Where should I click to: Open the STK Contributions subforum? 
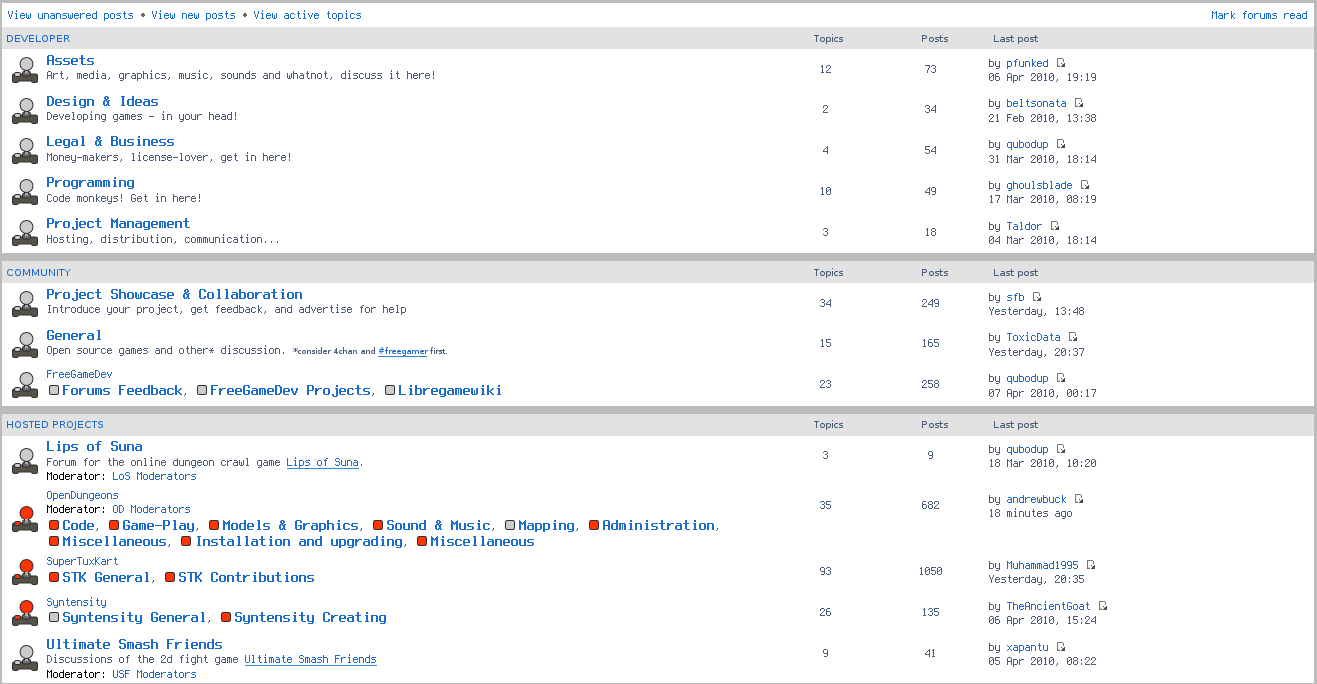[246, 578]
